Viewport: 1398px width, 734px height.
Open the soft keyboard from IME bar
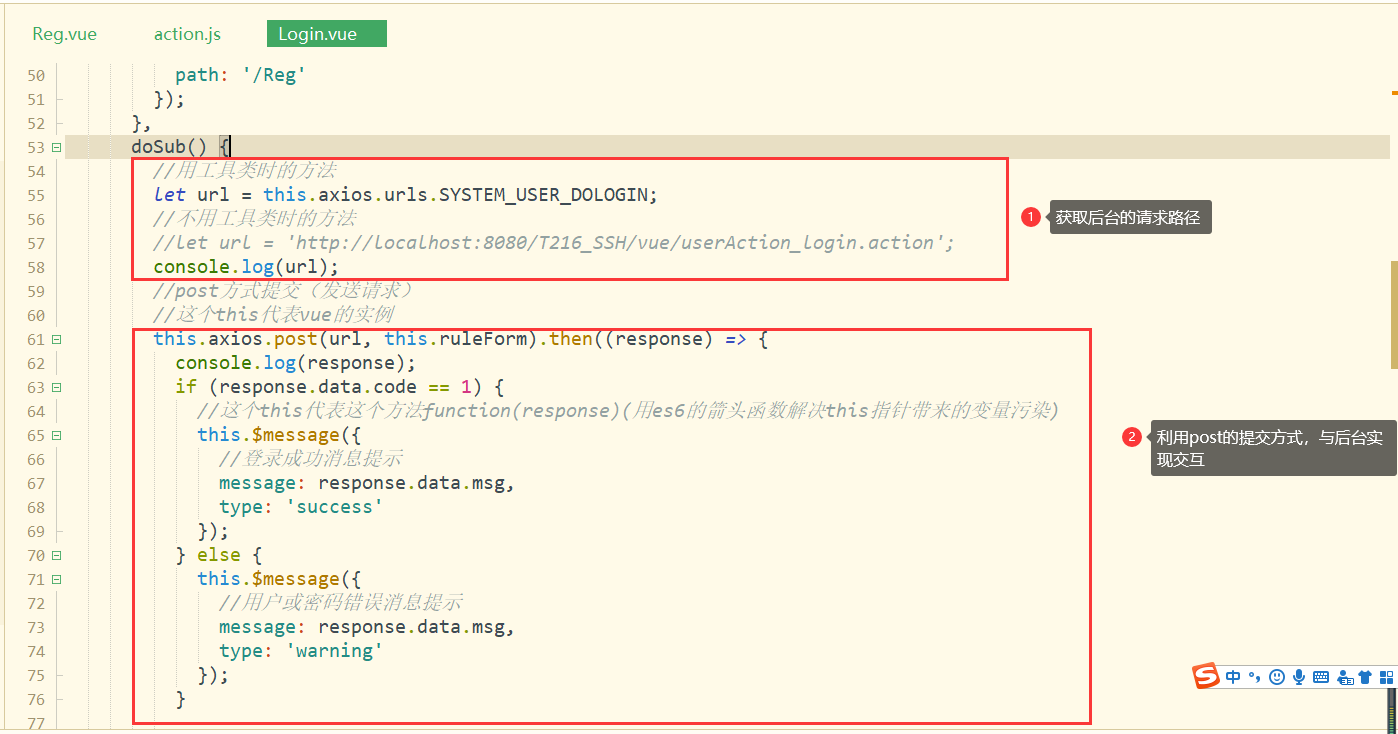click(1320, 677)
